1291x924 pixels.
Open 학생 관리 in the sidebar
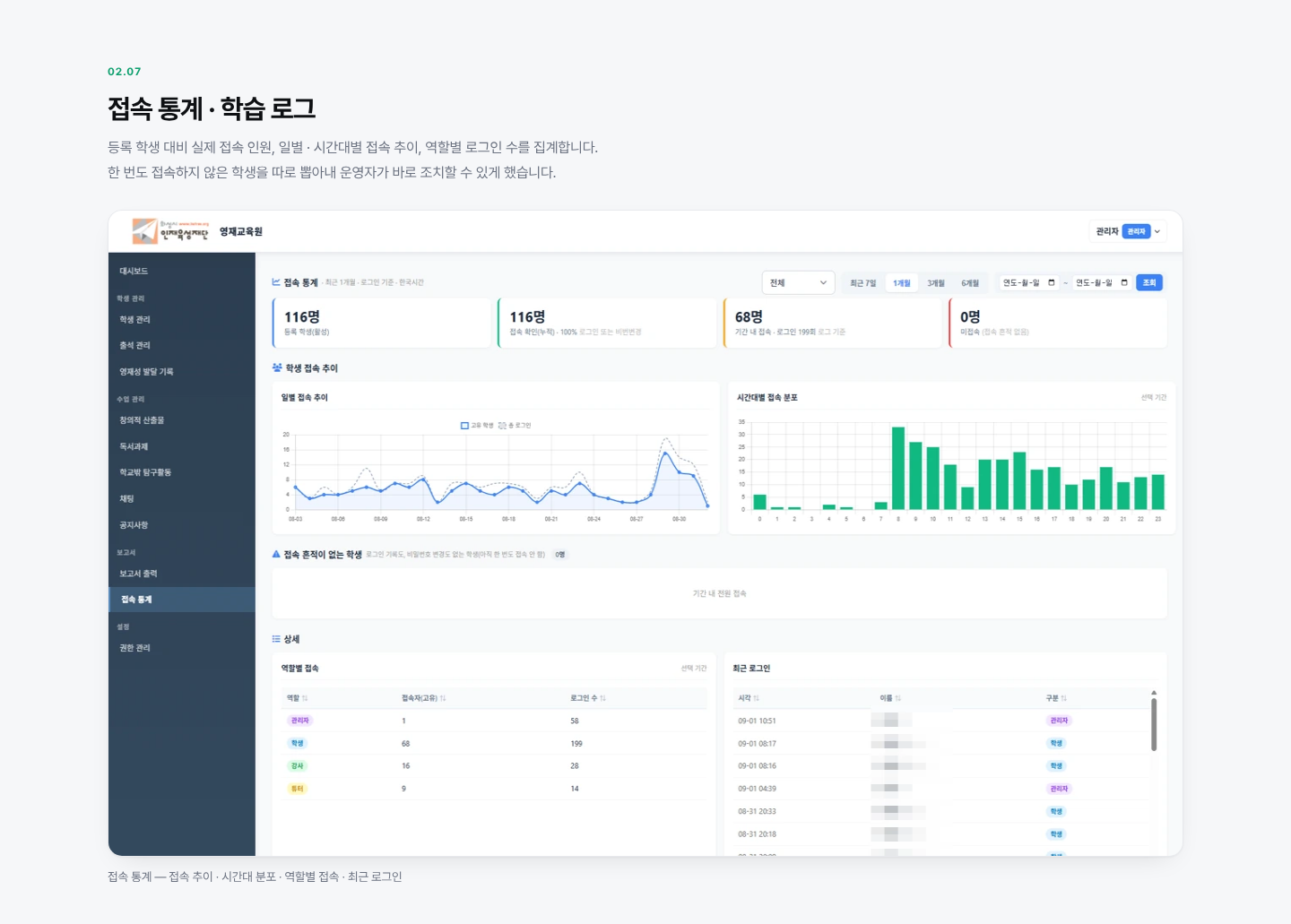coord(182,319)
